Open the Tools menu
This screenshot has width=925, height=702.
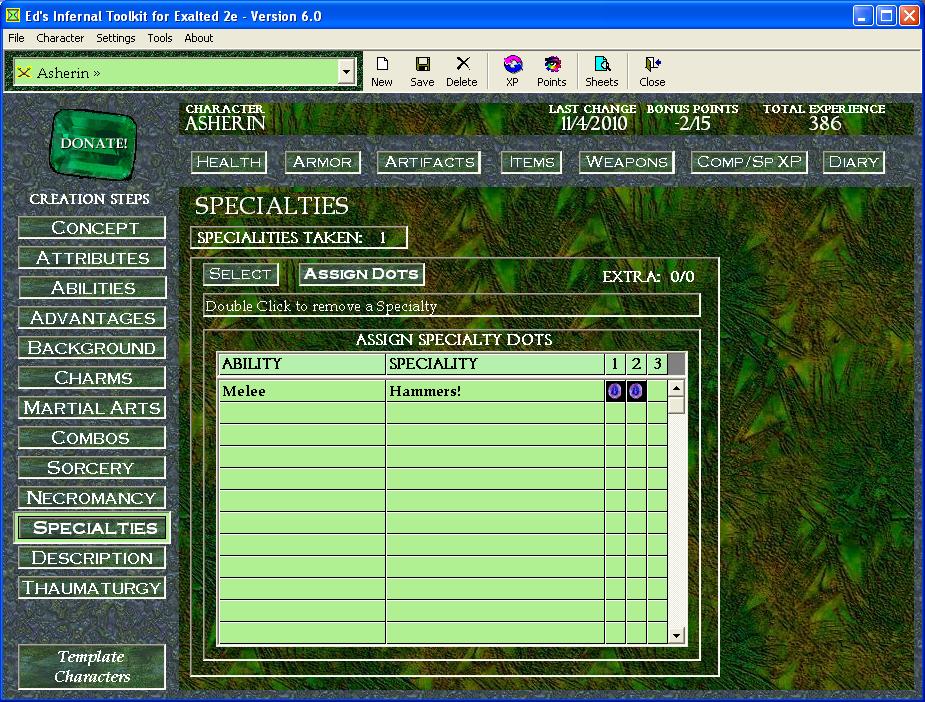click(x=160, y=38)
